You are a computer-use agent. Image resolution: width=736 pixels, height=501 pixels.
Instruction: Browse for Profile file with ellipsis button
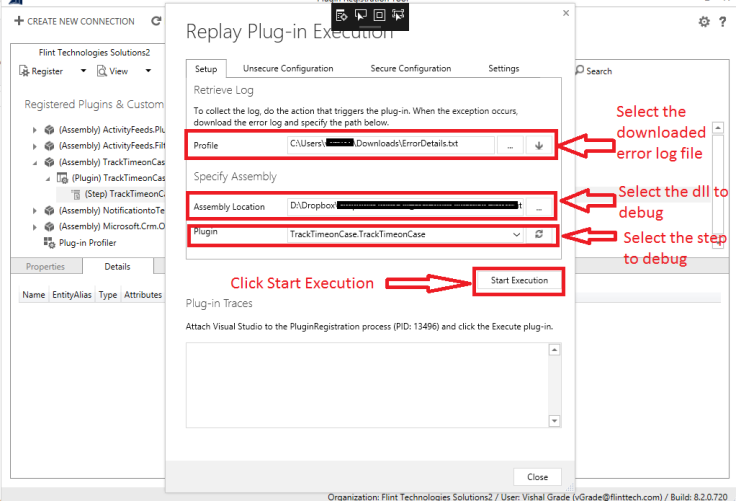pyautogui.click(x=510, y=145)
